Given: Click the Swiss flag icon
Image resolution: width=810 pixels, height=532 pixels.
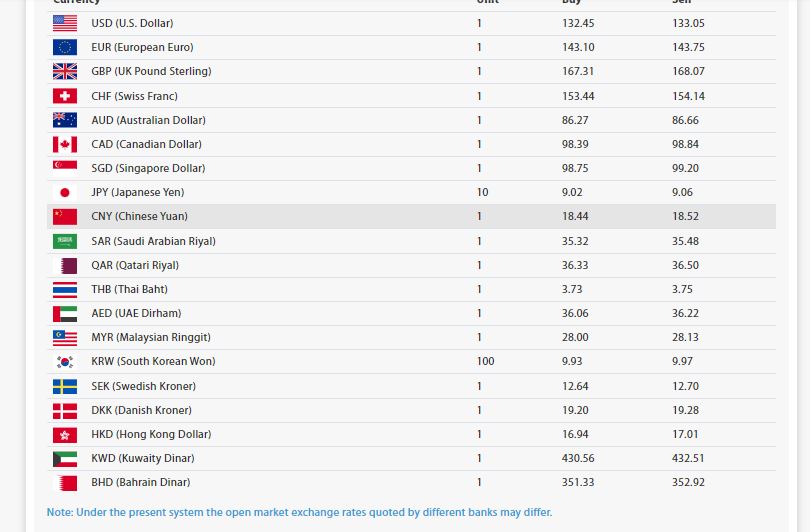Looking at the screenshot, I should 64,96.
